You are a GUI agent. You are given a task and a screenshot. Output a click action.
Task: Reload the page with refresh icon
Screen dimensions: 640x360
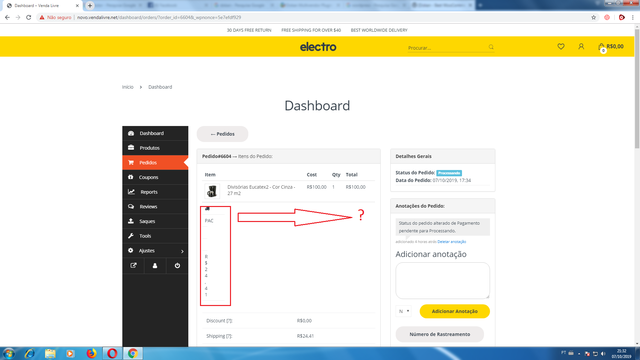coord(29,18)
